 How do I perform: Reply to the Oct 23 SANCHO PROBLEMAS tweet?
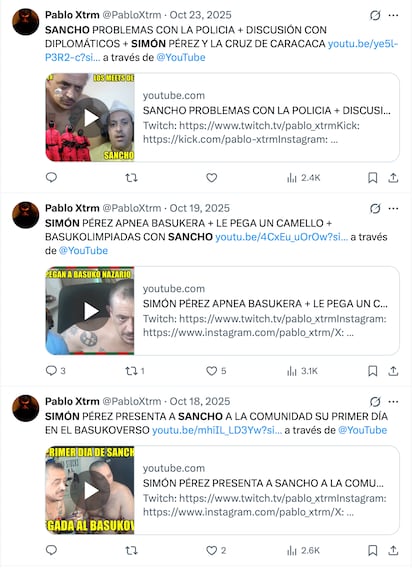tap(51, 178)
